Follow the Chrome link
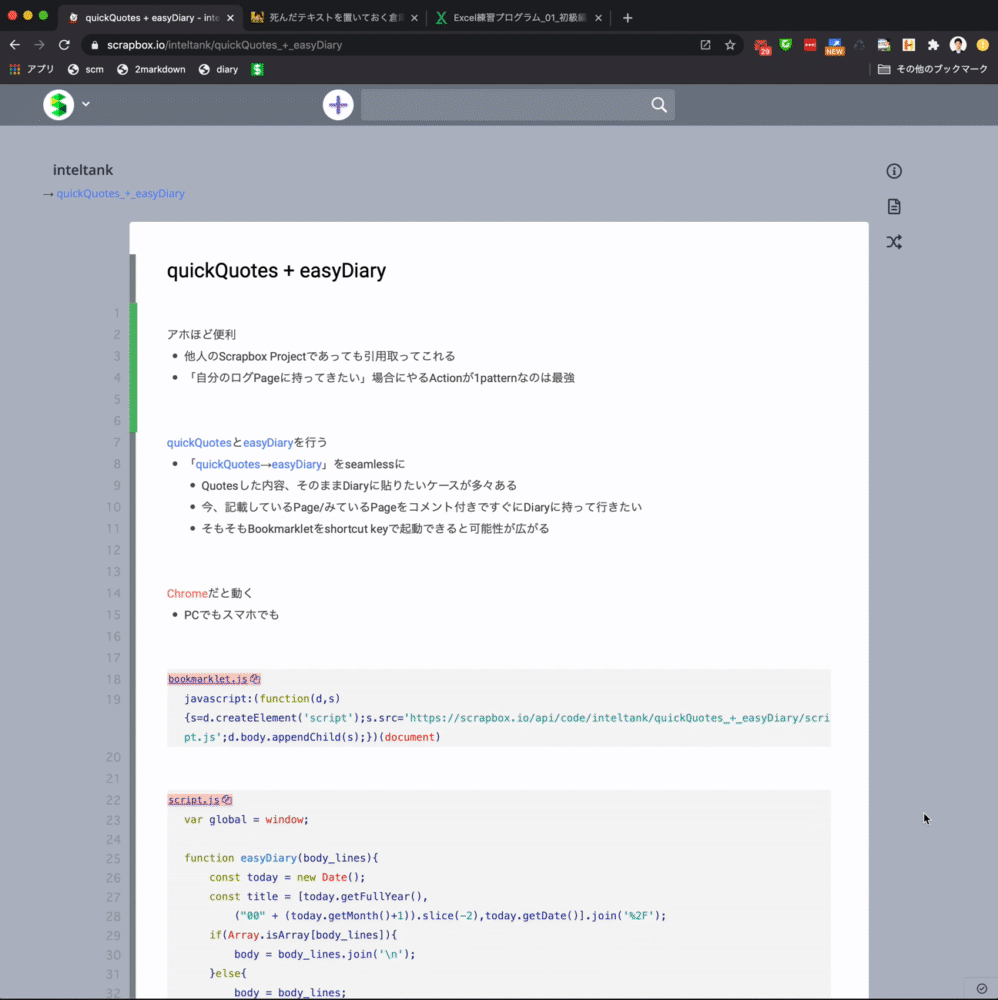998x1000 pixels. [187, 593]
